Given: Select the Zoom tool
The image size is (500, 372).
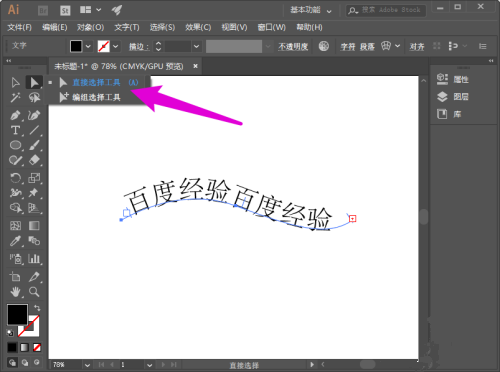Looking at the screenshot, I should click(x=34, y=292).
